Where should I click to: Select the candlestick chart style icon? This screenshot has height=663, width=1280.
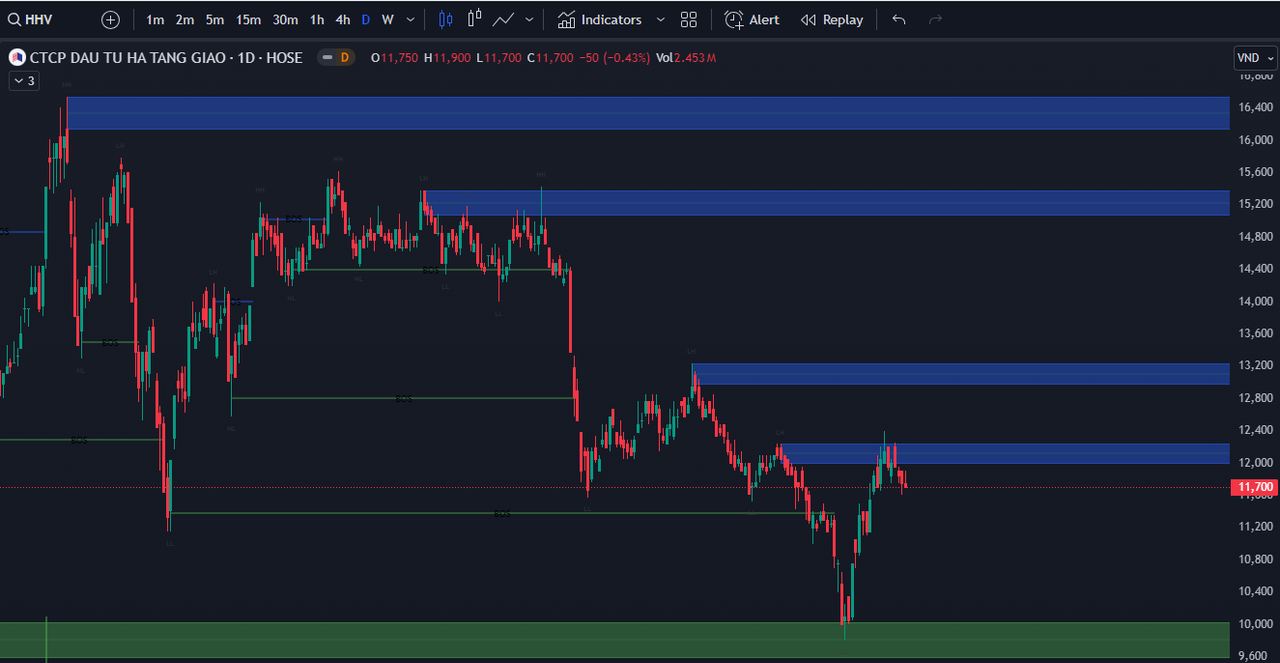(446, 19)
